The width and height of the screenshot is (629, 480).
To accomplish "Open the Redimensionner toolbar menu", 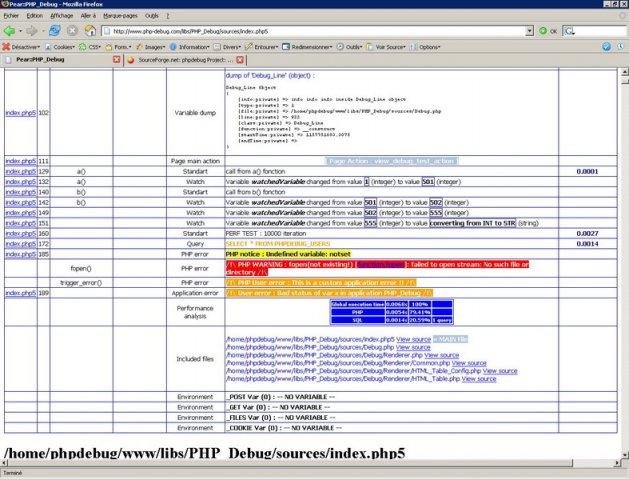I will coord(307,47).
